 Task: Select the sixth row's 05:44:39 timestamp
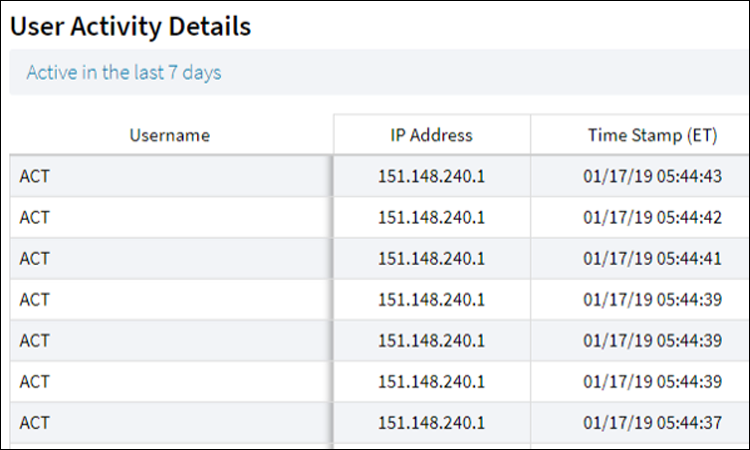(652, 381)
